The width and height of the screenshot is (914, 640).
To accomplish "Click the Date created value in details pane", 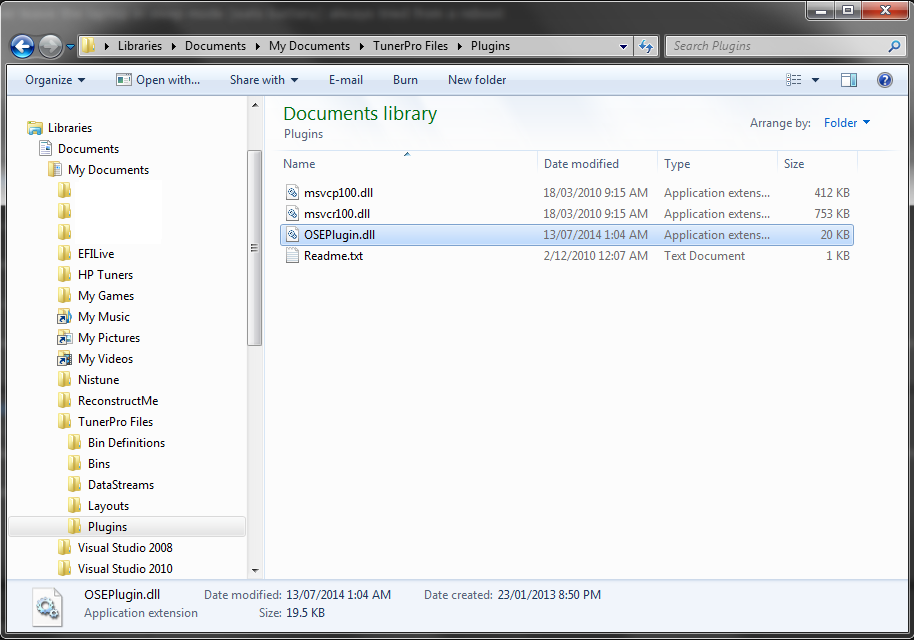I will [549, 595].
